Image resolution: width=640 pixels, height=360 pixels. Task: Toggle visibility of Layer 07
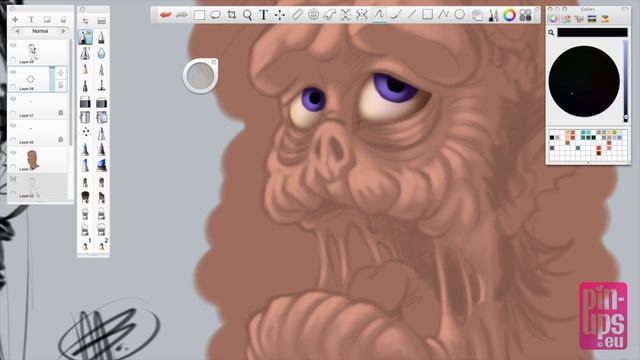13,99
